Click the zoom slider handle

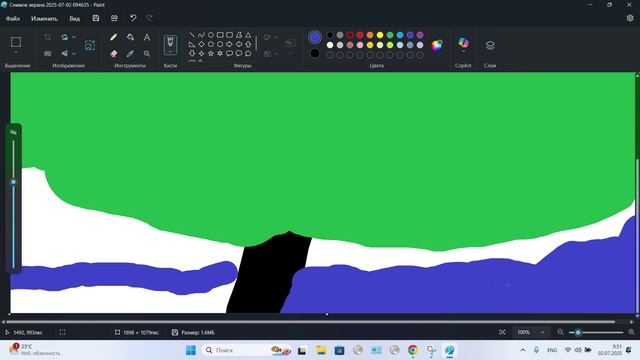tap(578, 332)
